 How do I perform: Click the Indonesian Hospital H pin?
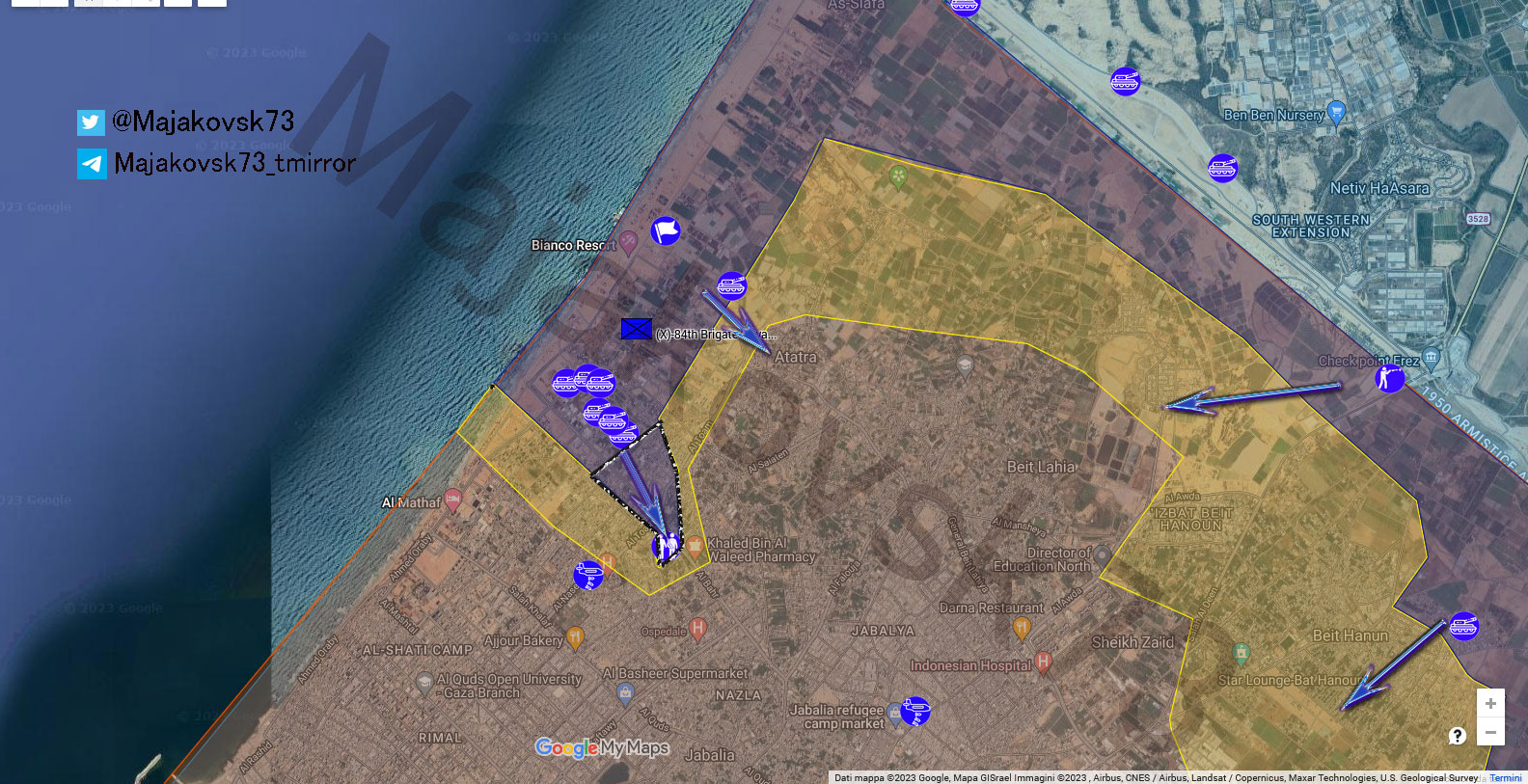[1043, 662]
